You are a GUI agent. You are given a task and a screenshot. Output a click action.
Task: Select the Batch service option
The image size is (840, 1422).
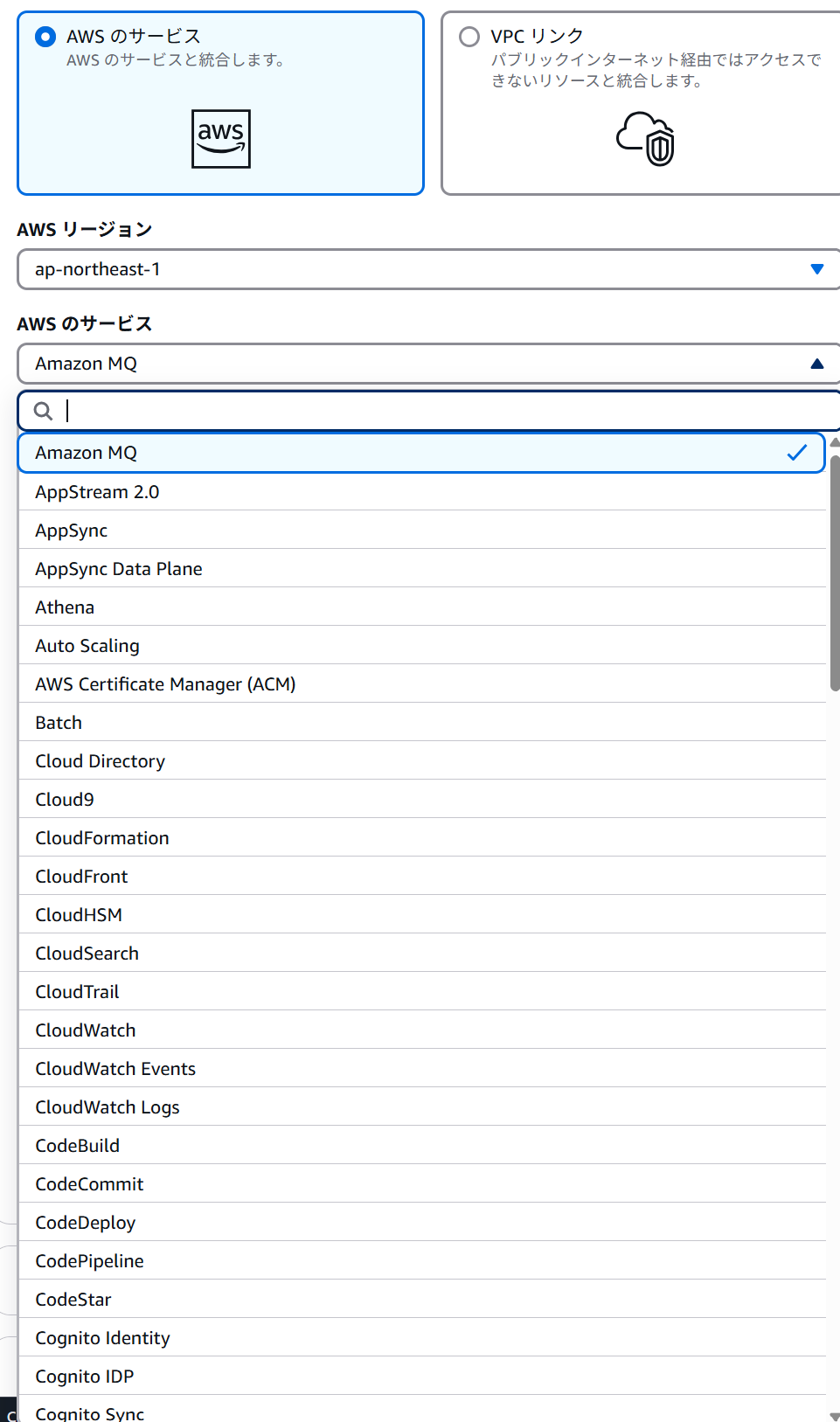(x=422, y=723)
